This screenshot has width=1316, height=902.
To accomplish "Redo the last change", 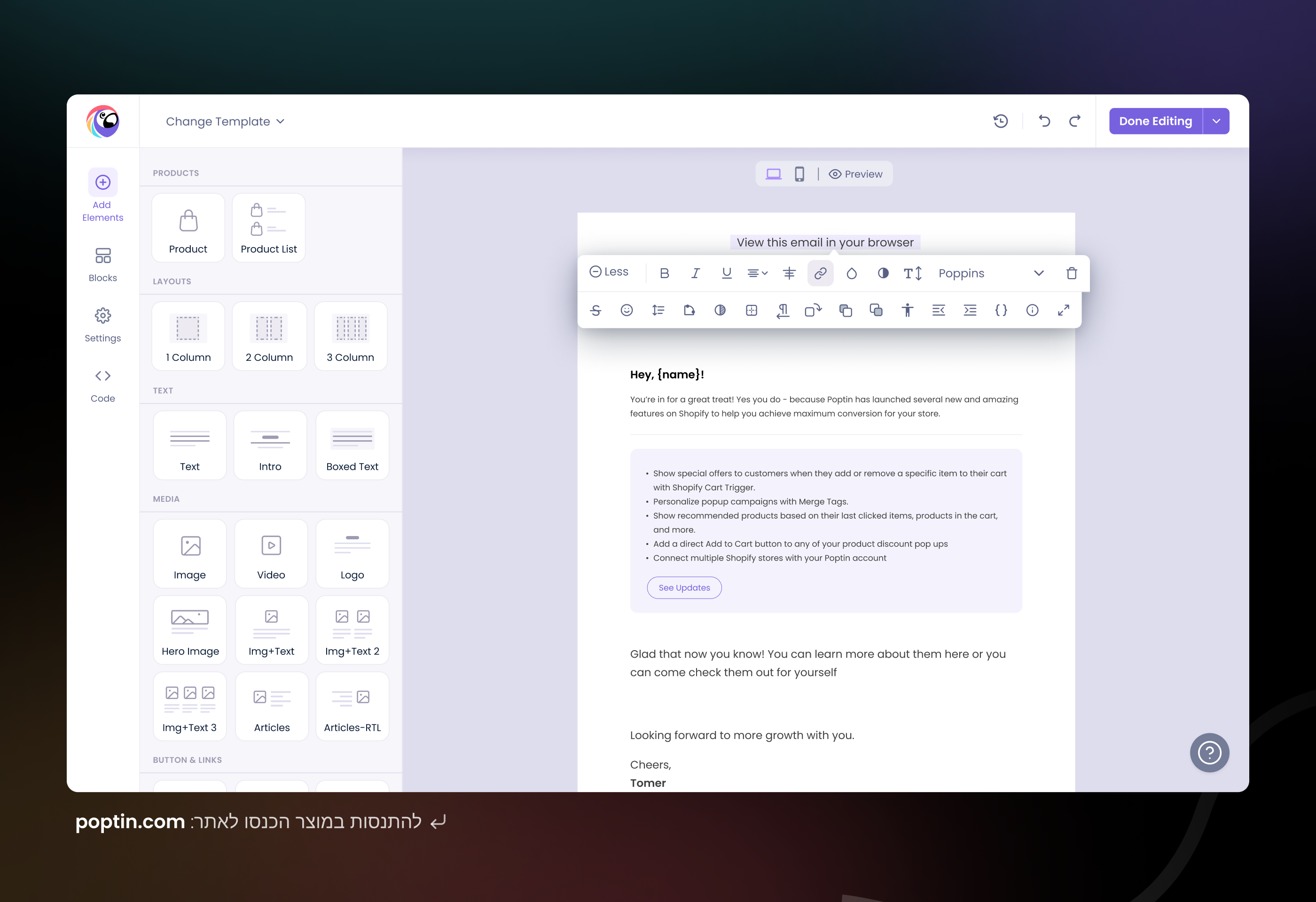I will pyautogui.click(x=1075, y=121).
